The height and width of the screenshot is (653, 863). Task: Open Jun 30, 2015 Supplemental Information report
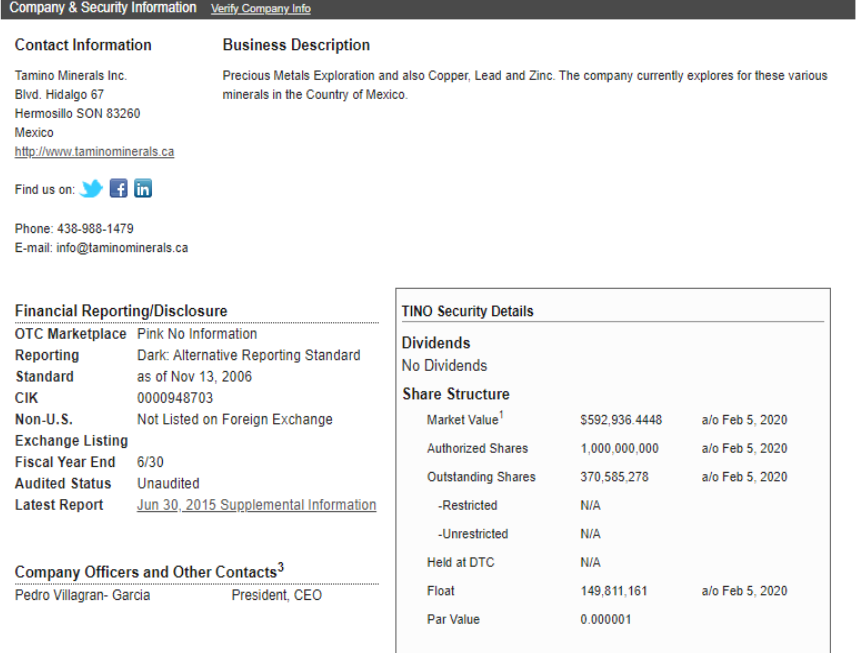coord(256,505)
